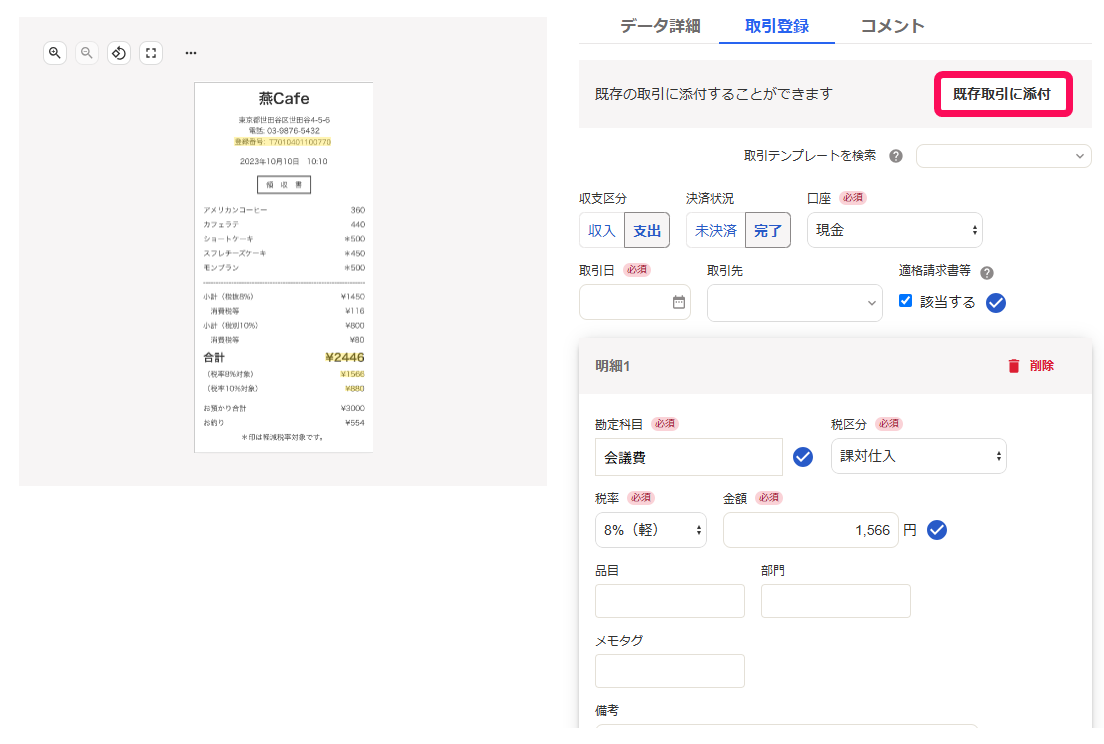Screen dimensions: 1104x744
Task: Open the 取引先 dropdown
Action: pos(794,303)
